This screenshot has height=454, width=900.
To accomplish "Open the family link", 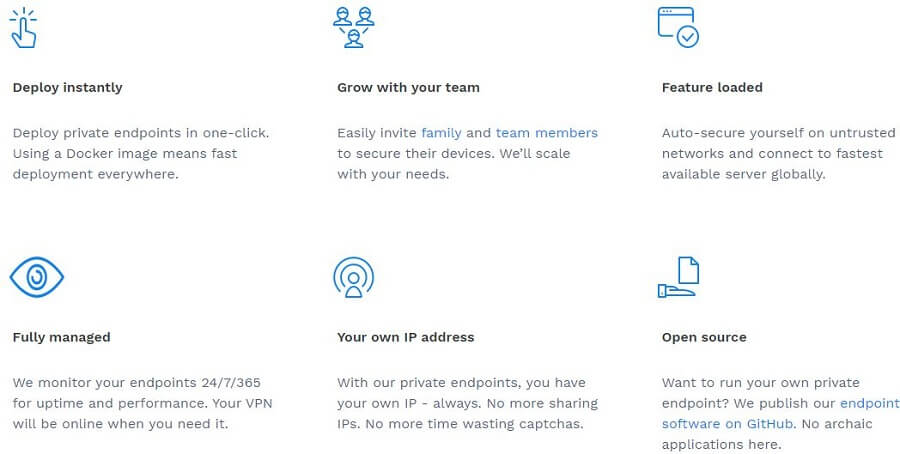I will pyautogui.click(x=441, y=133).
